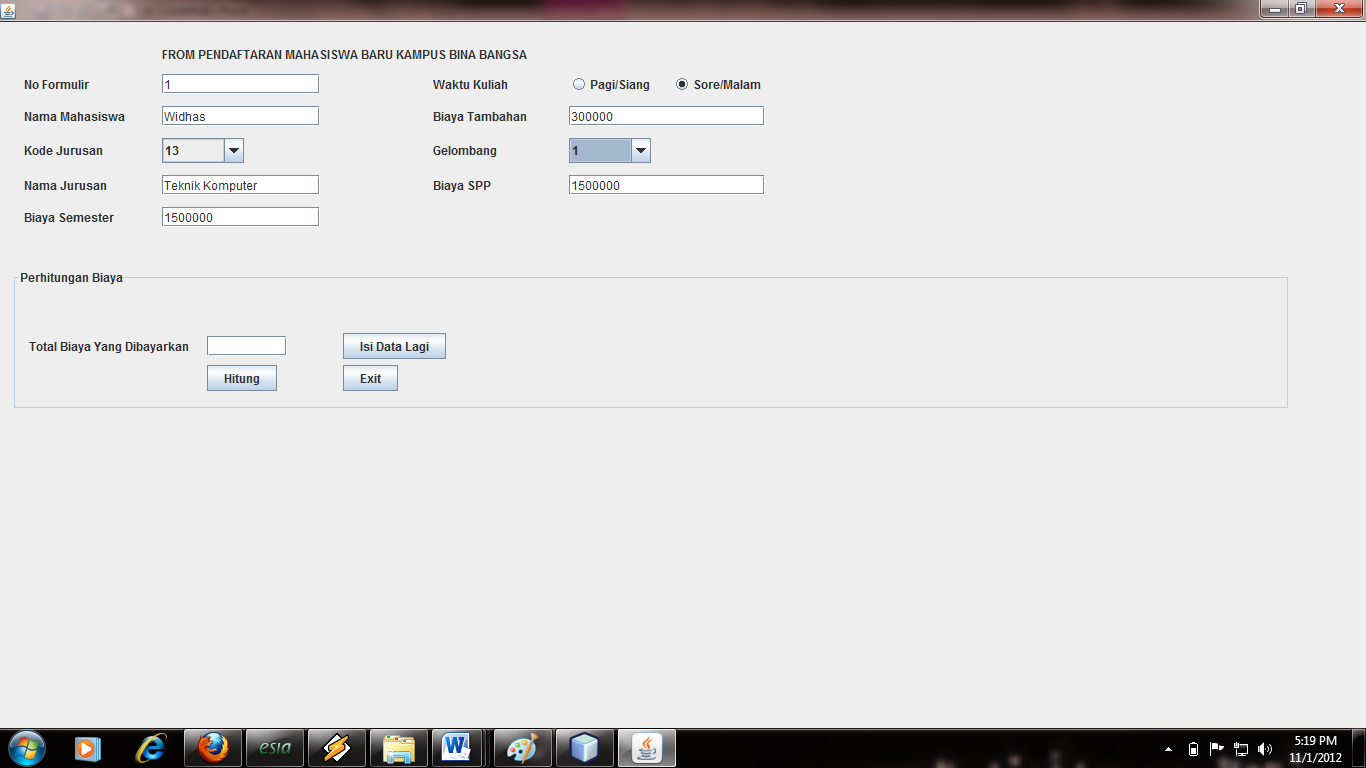
Task: Open Winamp via the lightning bolt taskbar icon
Action: point(336,747)
